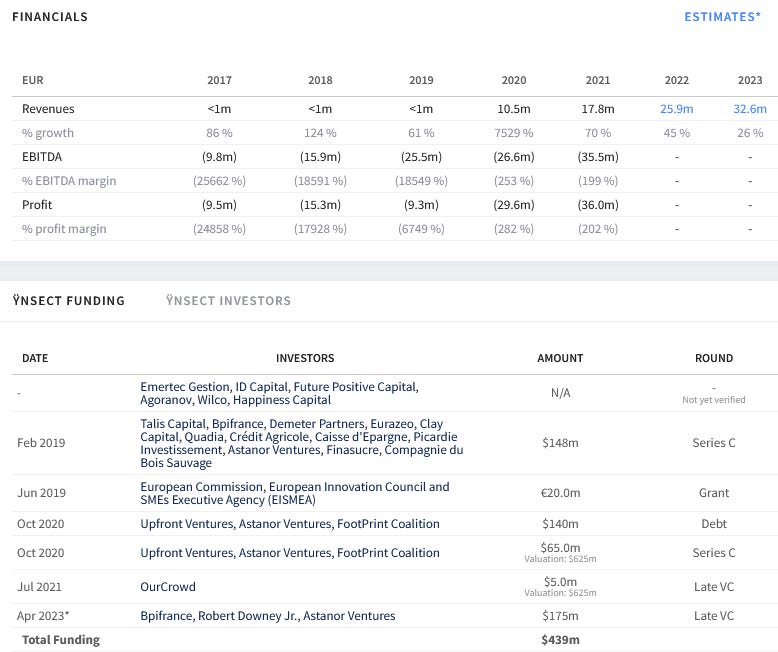778x652 pixels.
Task: Select the $439m total funding amount
Action: coord(560,640)
